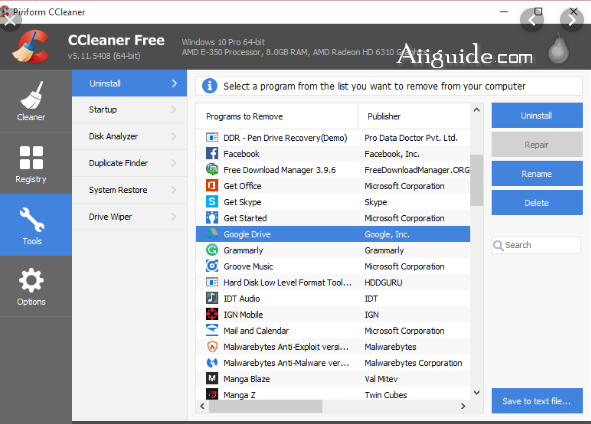Image resolution: width=591 pixels, height=424 pixels.
Task: Click the image viewer previous arrow
Action: [532, 20]
